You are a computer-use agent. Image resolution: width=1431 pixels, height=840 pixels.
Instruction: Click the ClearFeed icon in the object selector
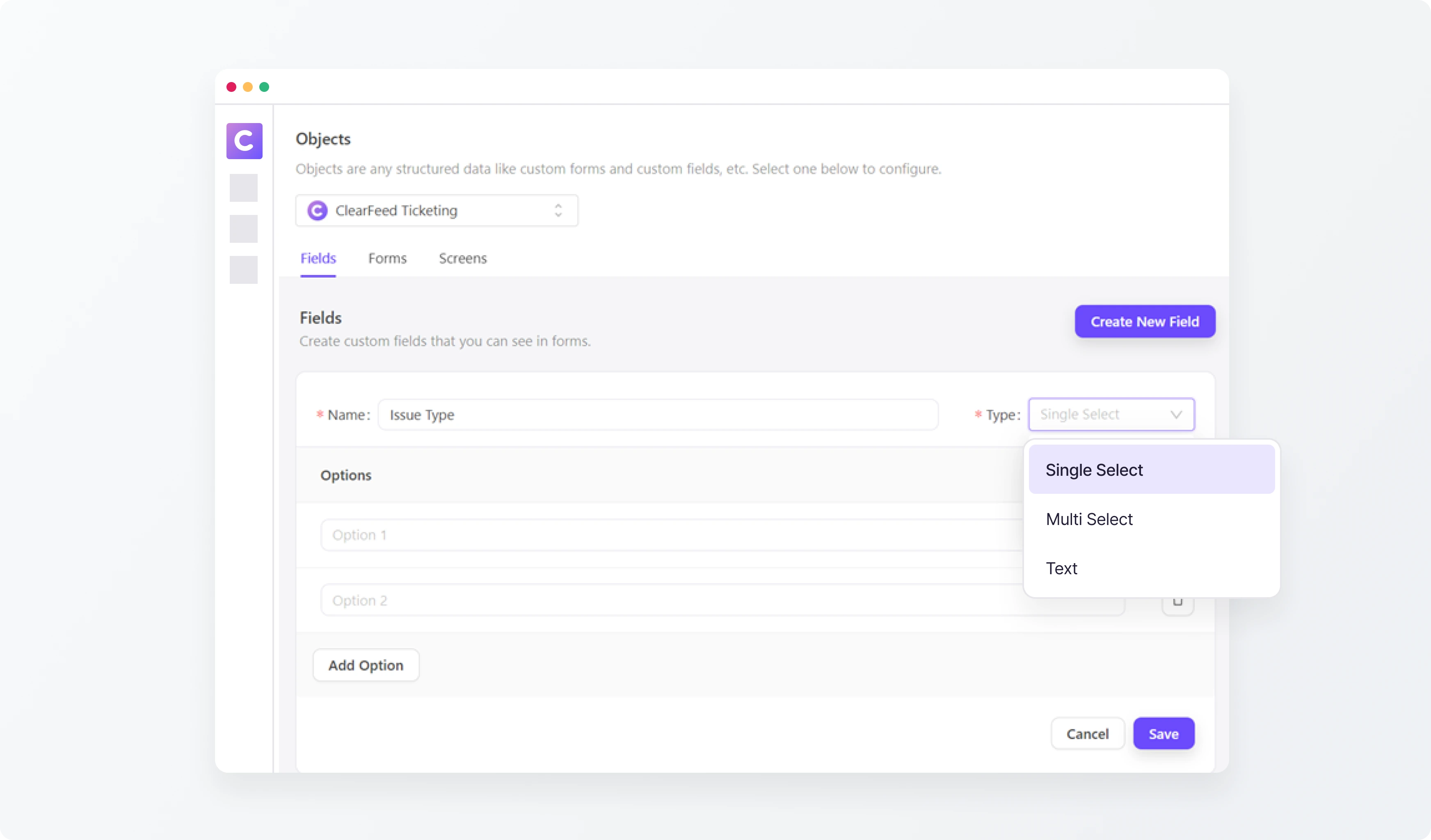click(x=318, y=210)
